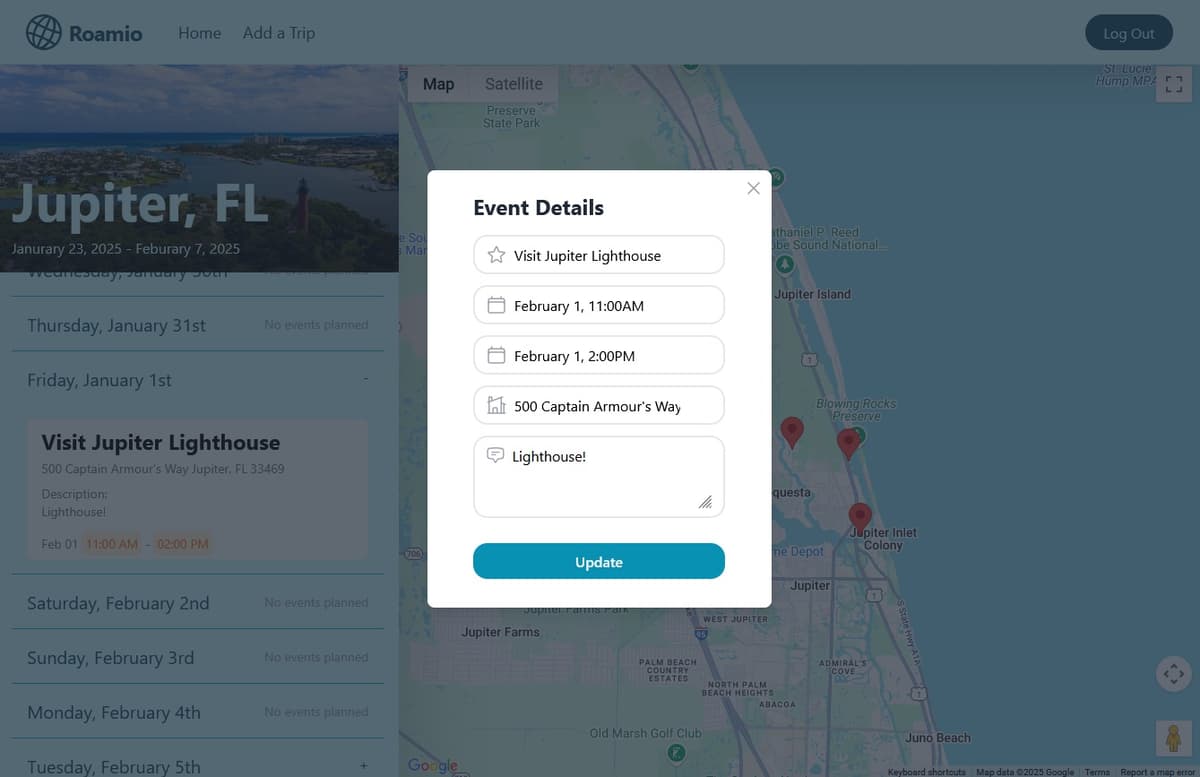Toggle fullscreen map view
This screenshot has width=1200, height=777.
[1174, 85]
